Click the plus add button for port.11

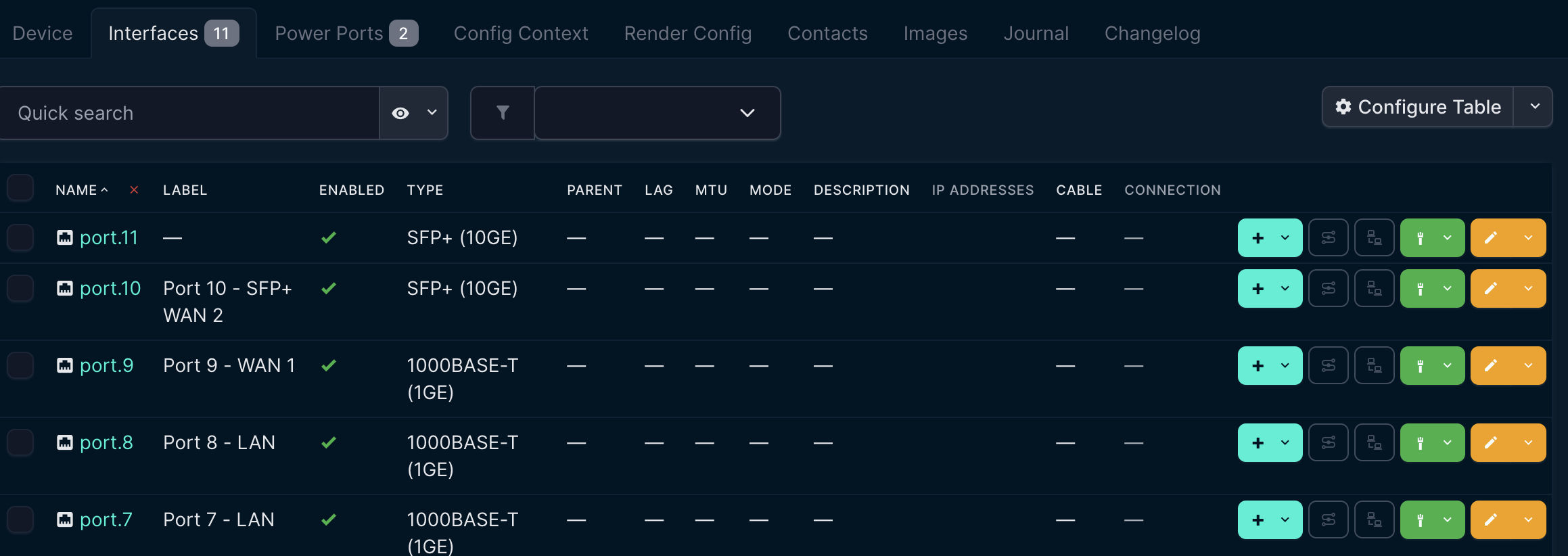[x=1258, y=238]
